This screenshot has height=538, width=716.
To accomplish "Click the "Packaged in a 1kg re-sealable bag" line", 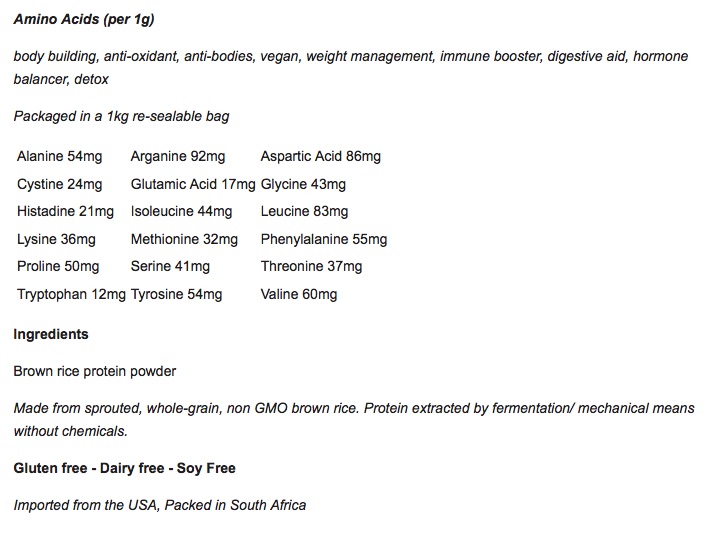I will (x=121, y=116).
